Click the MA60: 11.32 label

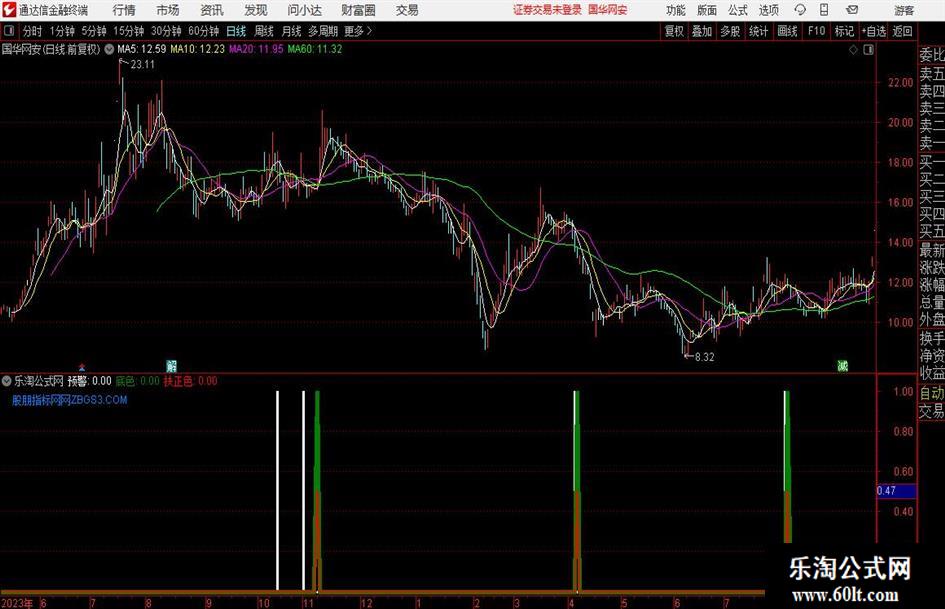coord(315,49)
